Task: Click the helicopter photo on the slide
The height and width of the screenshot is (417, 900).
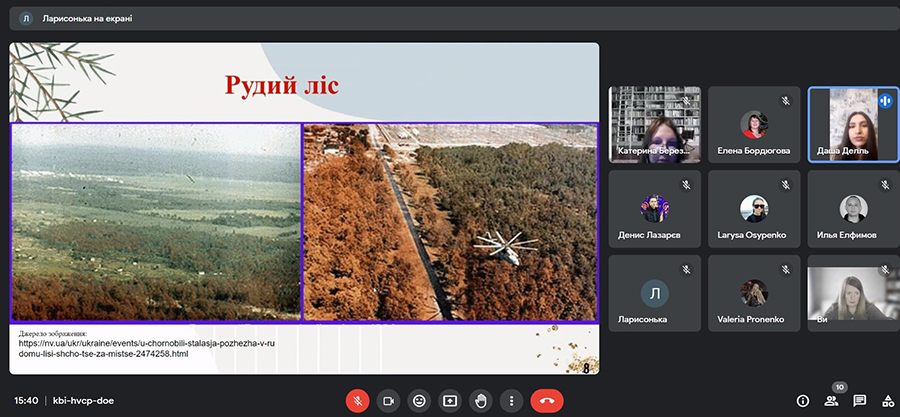Action: (x=450, y=221)
